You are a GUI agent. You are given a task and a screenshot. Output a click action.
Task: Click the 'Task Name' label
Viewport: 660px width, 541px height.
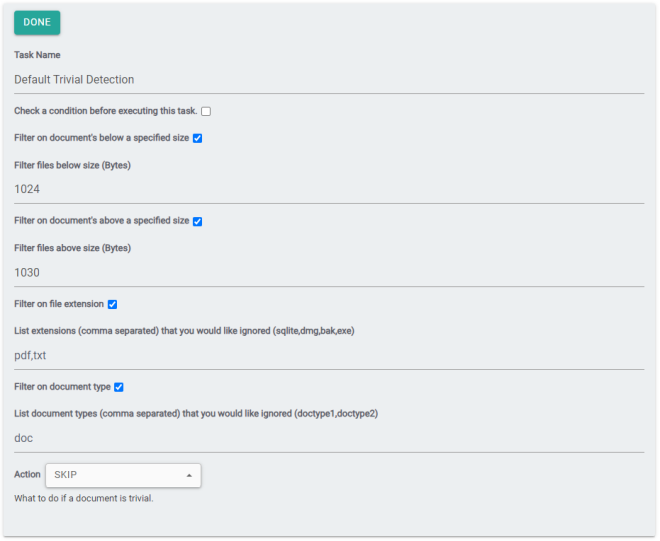[38, 55]
